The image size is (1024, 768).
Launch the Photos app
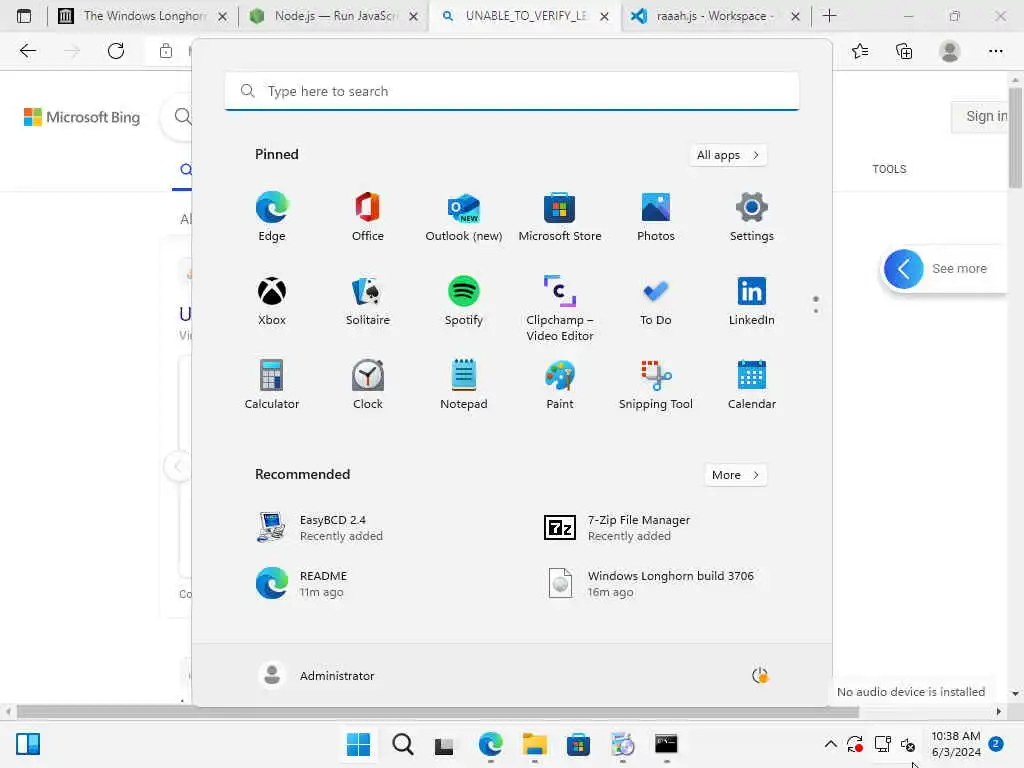[656, 217]
